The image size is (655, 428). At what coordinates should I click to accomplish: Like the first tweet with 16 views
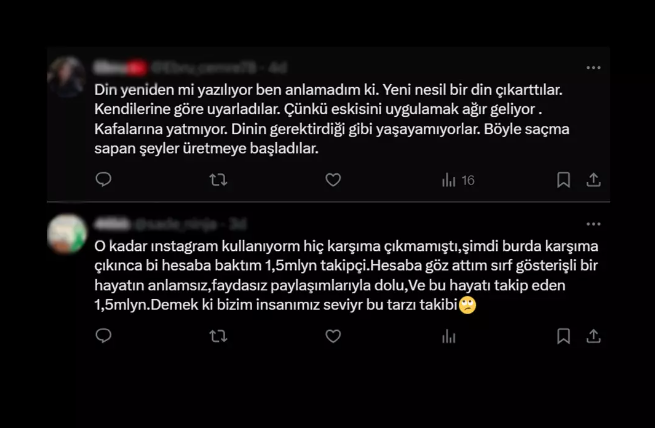click(333, 180)
